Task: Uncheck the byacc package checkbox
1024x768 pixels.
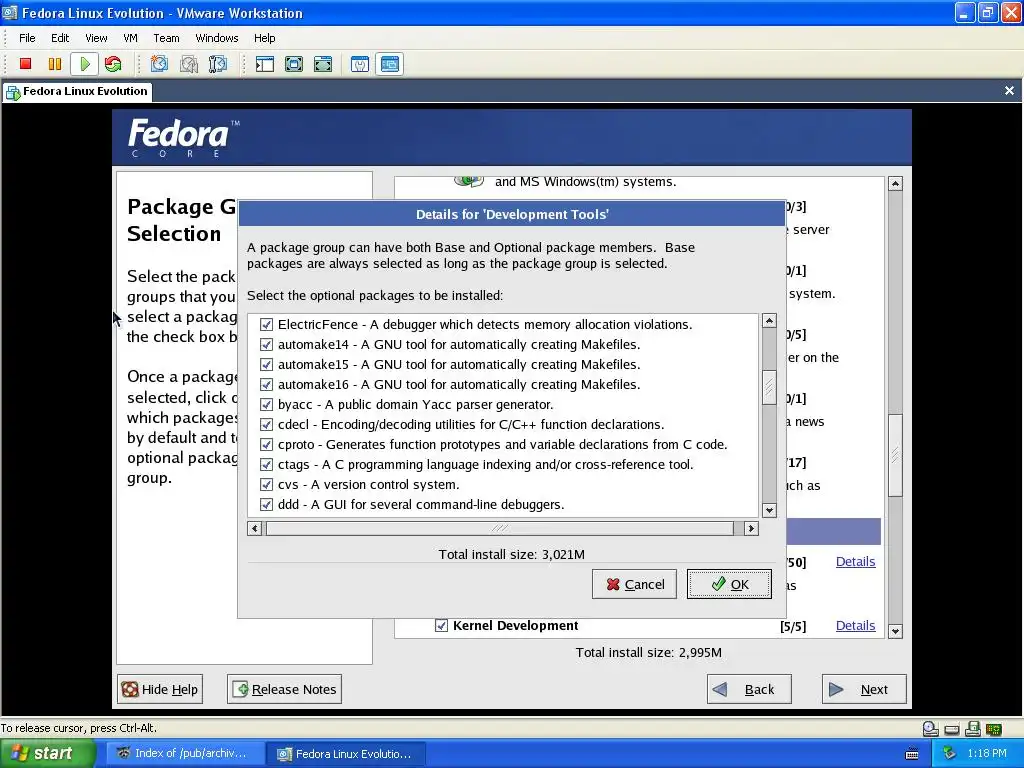Action: point(266,404)
